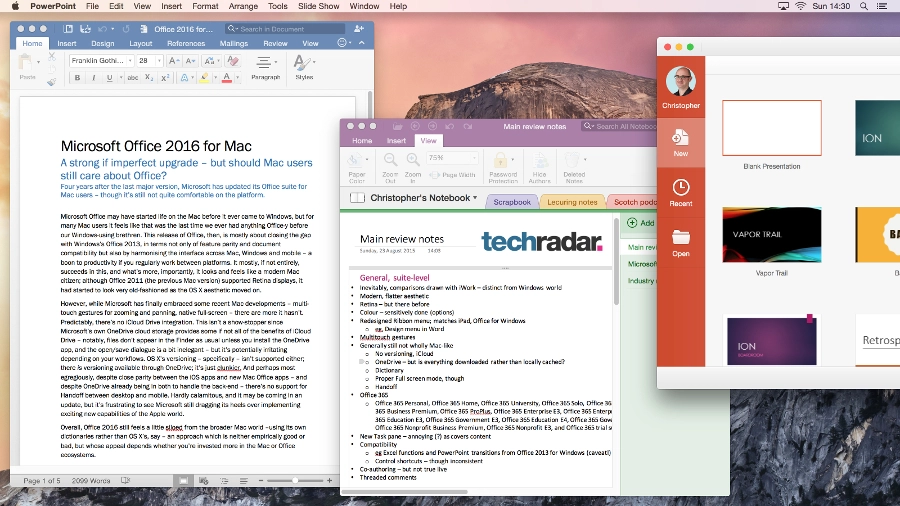Toggle the notebook list checkbox icon

pos(357,198)
